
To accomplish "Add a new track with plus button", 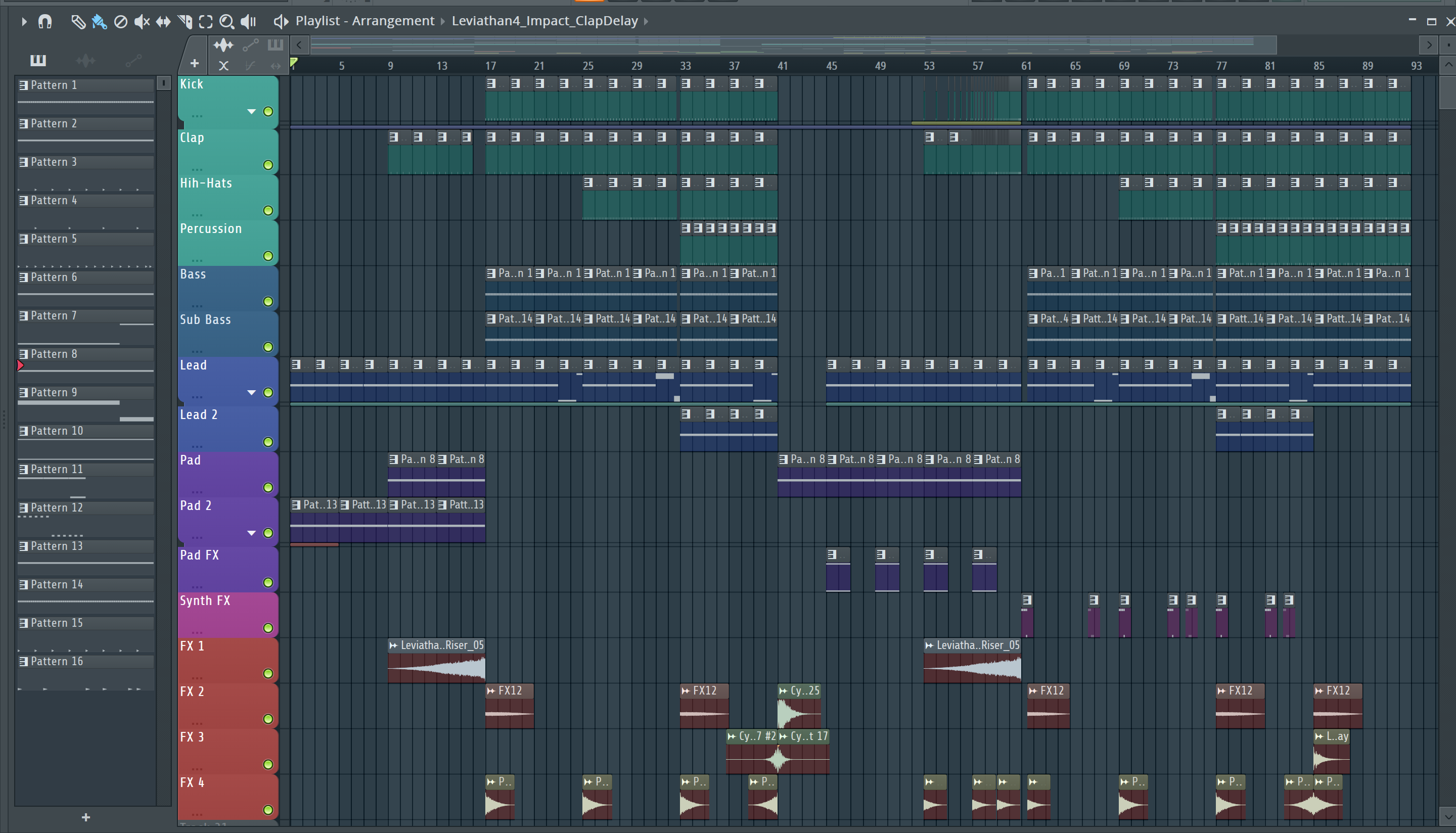I will pyautogui.click(x=195, y=64).
